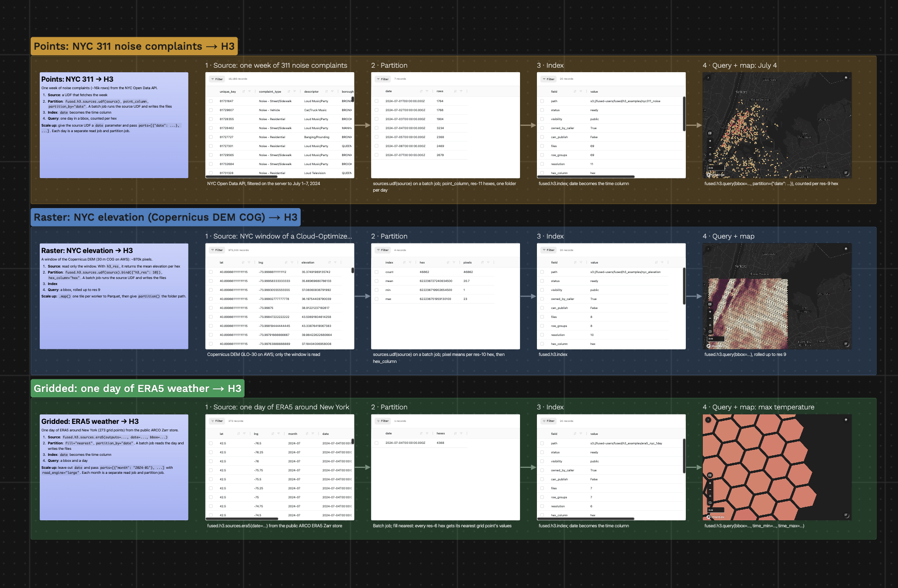Viewport: 898px width, 588px height.
Task: Click the elevation map top-right corner control
Action: pyautogui.click(x=846, y=248)
